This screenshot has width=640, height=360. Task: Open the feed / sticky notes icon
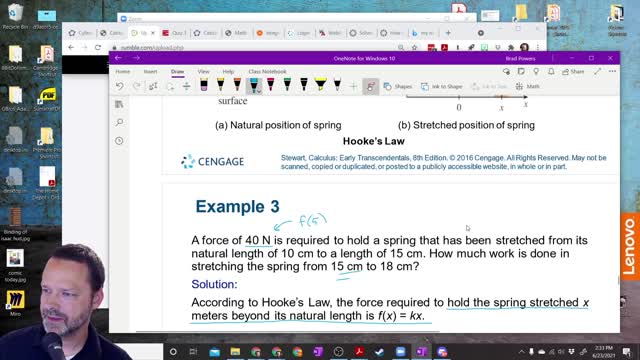pyautogui.click(x=521, y=71)
